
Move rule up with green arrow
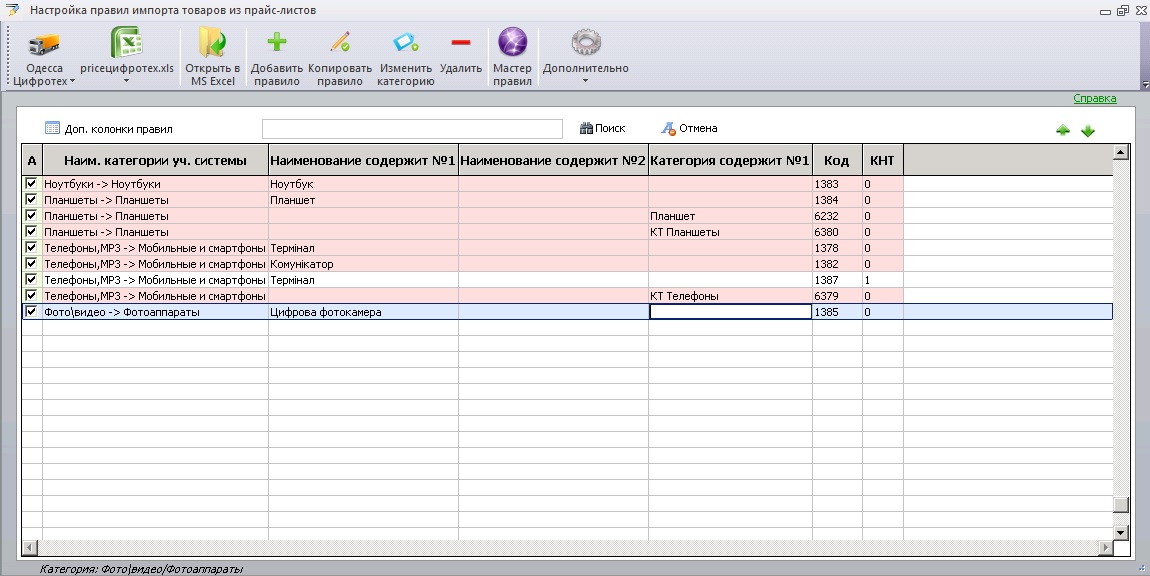click(x=1063, y=131)
